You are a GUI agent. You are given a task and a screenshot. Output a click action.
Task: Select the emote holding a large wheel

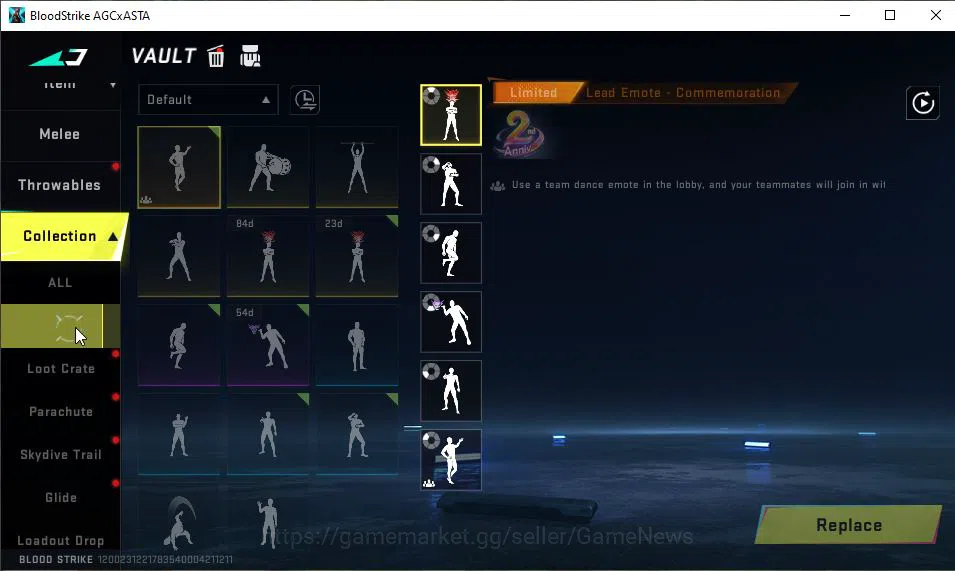point(268,167)
